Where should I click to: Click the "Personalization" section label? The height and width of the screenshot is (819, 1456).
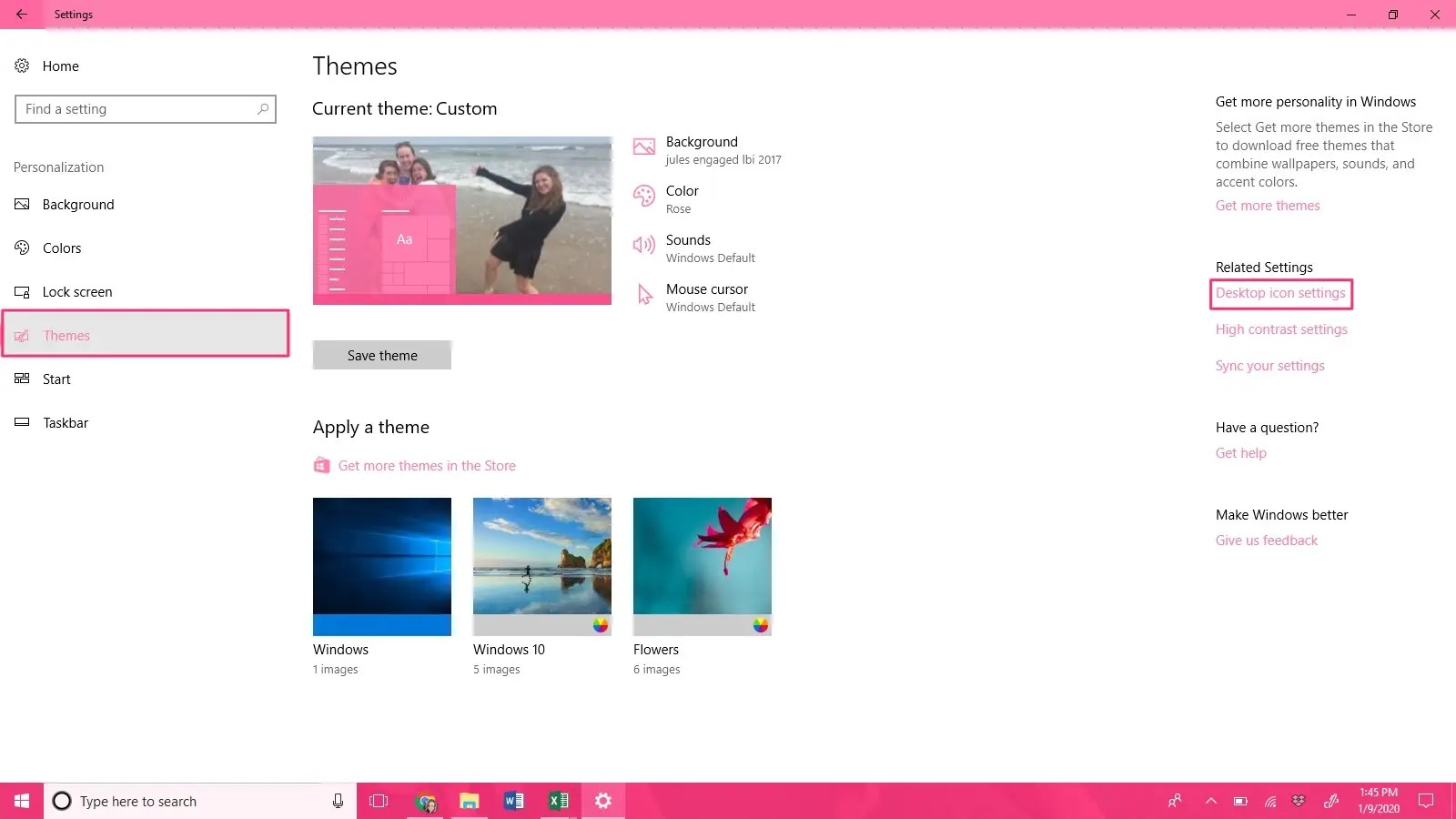59,167
